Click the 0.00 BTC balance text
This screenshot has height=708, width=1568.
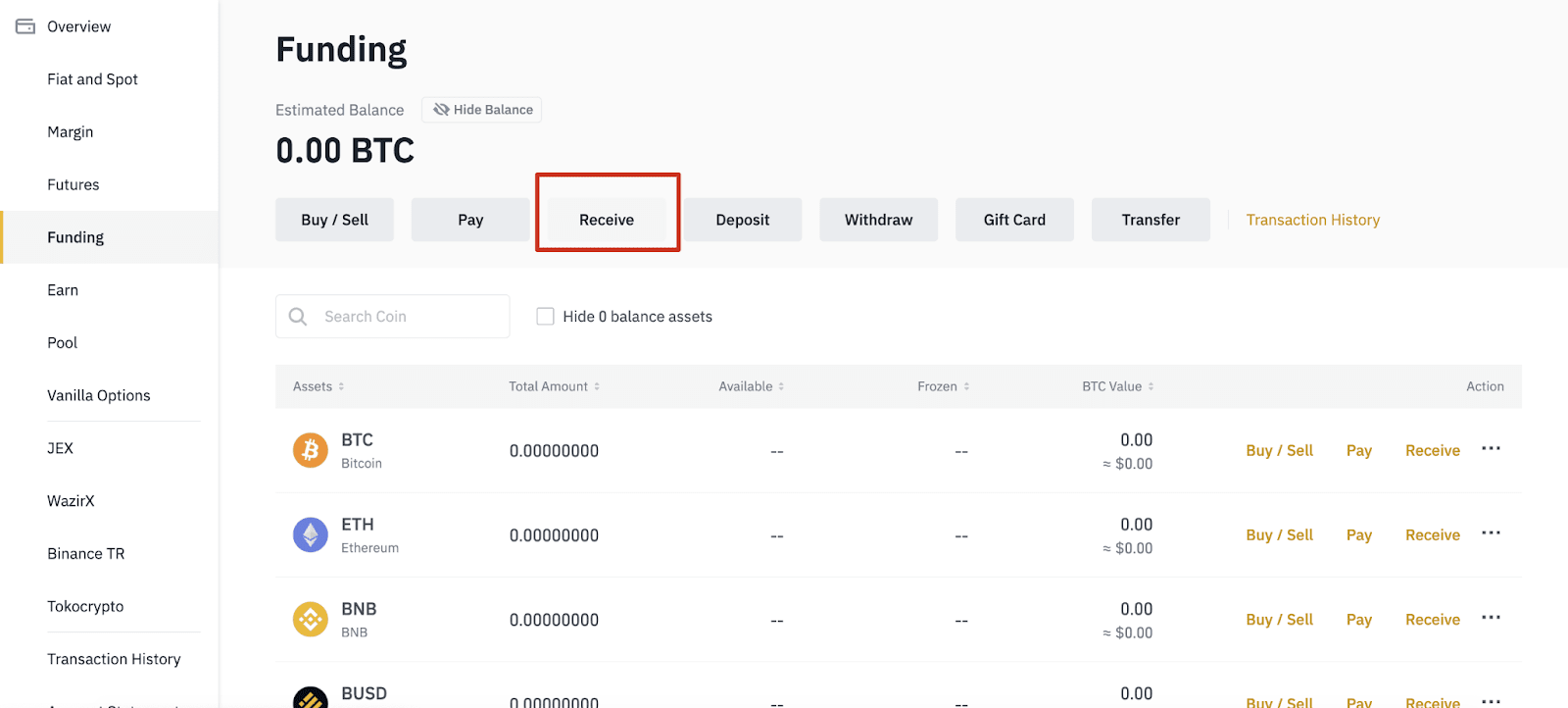click(x=345, y=151)
